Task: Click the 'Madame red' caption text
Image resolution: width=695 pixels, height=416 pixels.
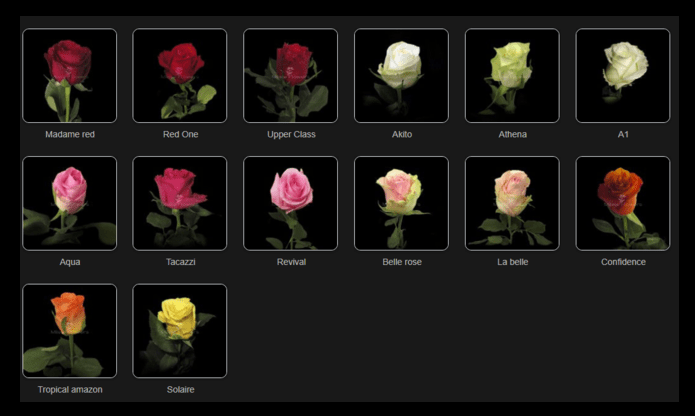Action: 70,134
